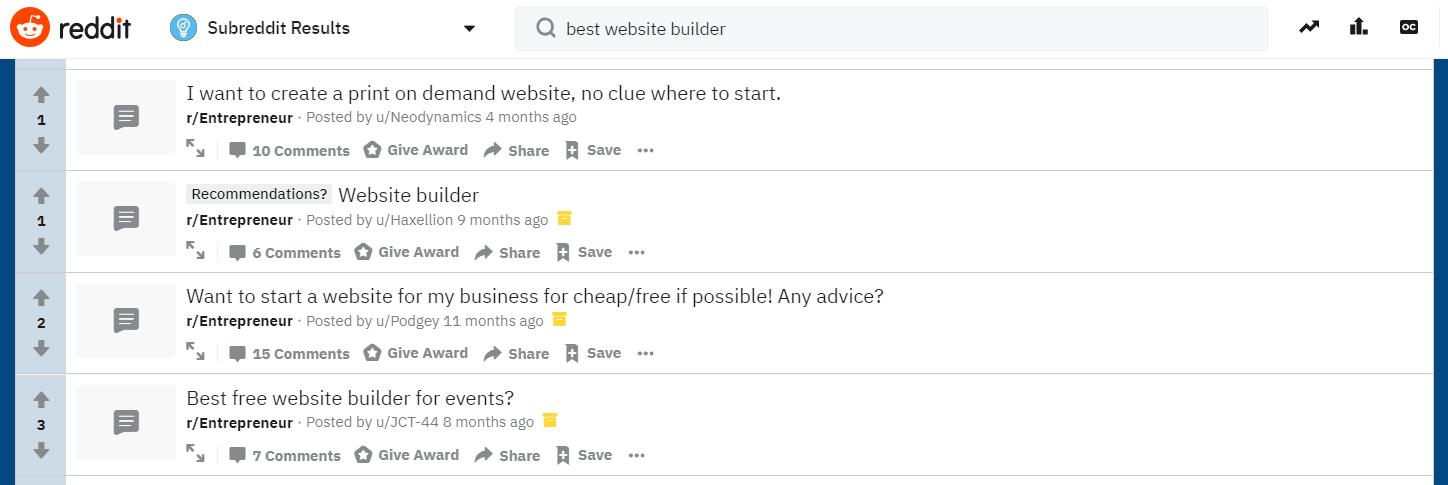The image size is (1448, 485).
Task: Expand the cheap/free website post preview
Action: [195, 353]
